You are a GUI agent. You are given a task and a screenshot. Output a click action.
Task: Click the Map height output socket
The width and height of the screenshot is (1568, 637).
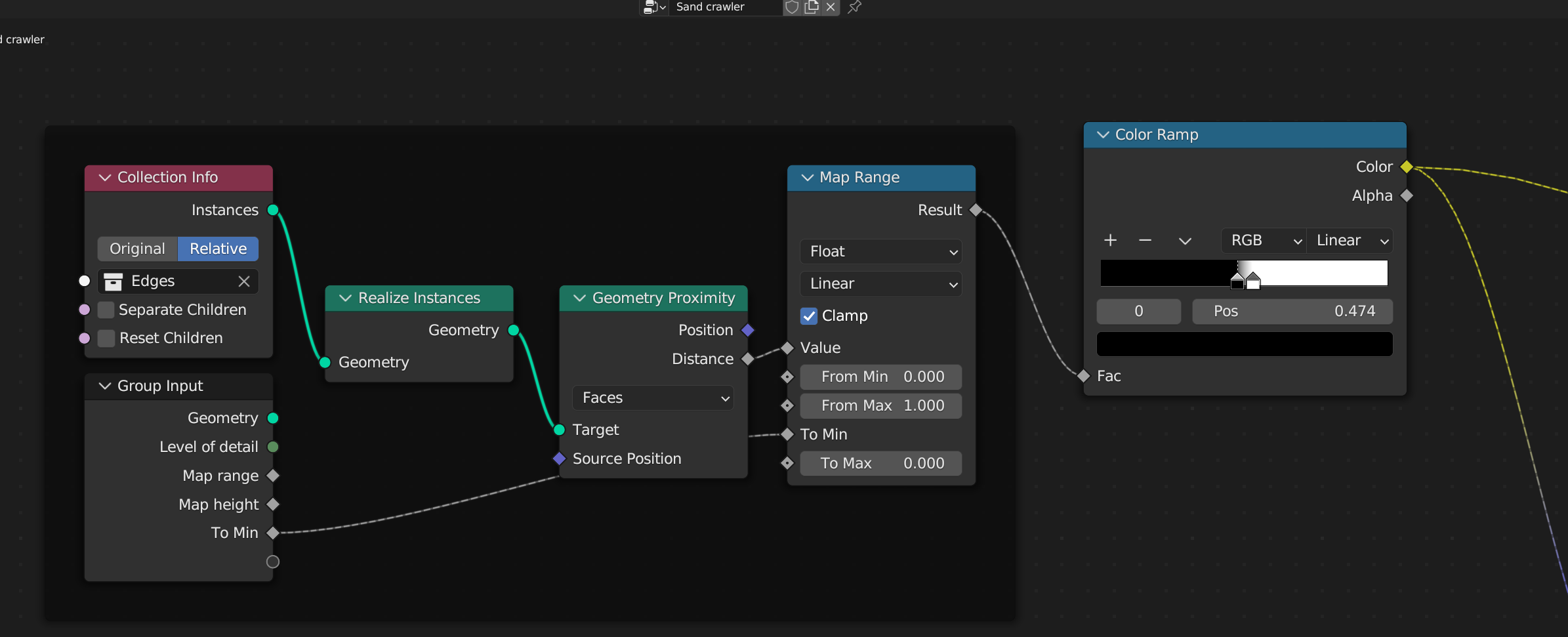pos(274,504)
